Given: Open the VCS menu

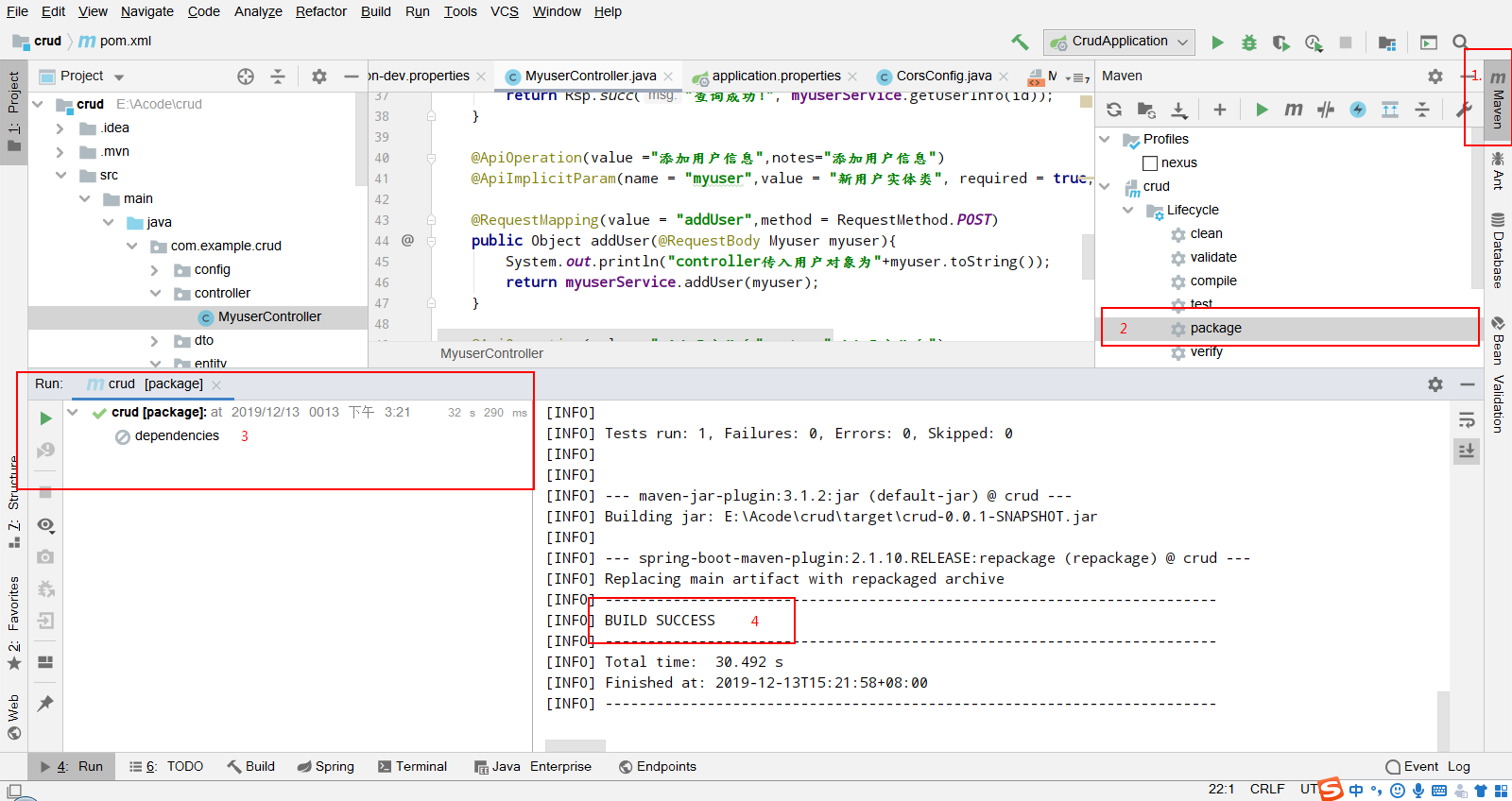Looking at the screenshot, I should pos(505,11).
